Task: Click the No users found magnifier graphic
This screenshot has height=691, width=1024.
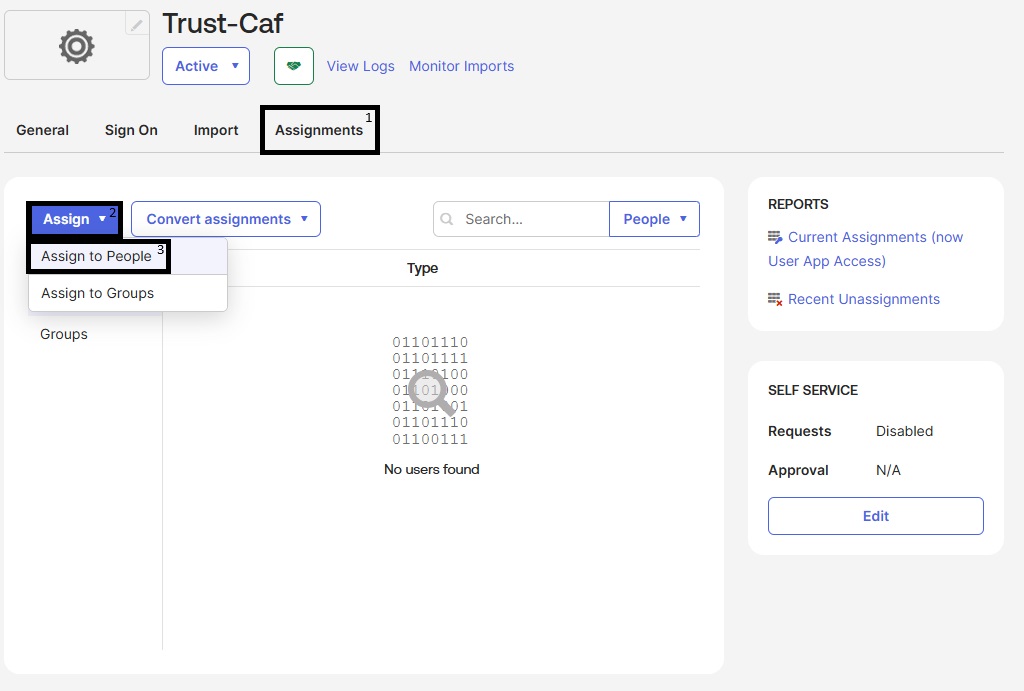Action: [430, 391]
